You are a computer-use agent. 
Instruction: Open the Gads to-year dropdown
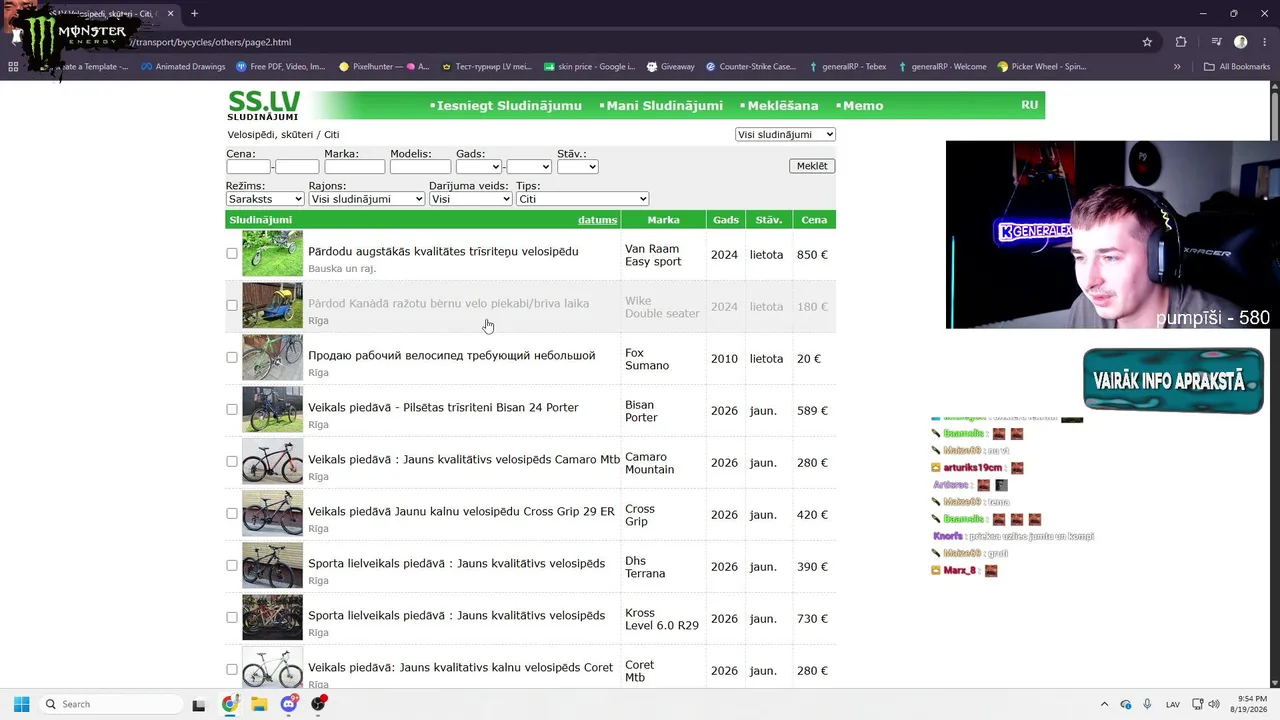click(529, 167)
